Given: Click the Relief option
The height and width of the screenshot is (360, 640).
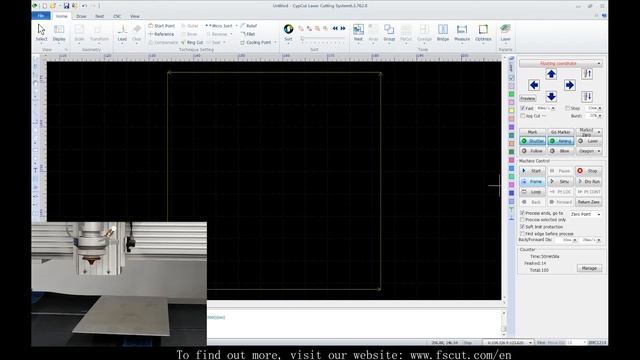Looking at the screenshot, I should (249, 26).
